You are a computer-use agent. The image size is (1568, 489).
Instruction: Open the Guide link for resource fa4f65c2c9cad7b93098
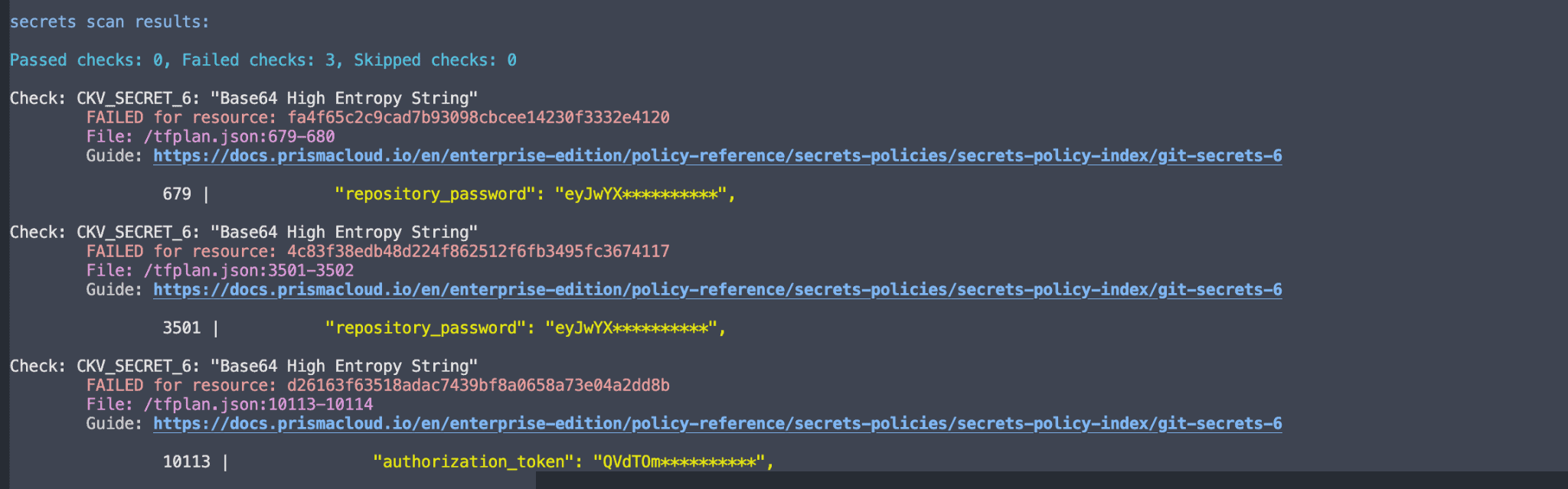(717, 156)
